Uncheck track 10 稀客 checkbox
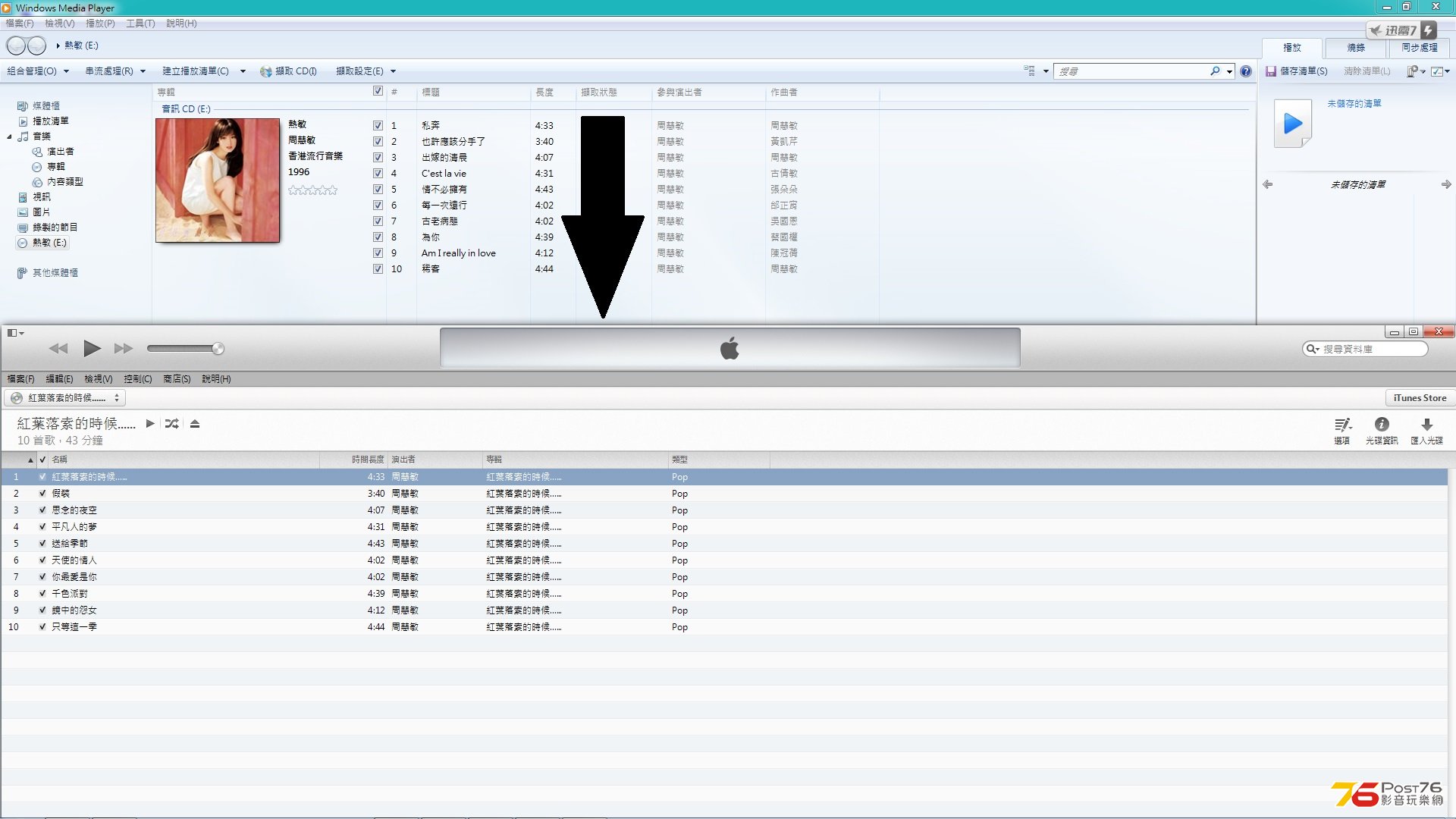This screenshot has height=819, width=1456. [378, 268]
